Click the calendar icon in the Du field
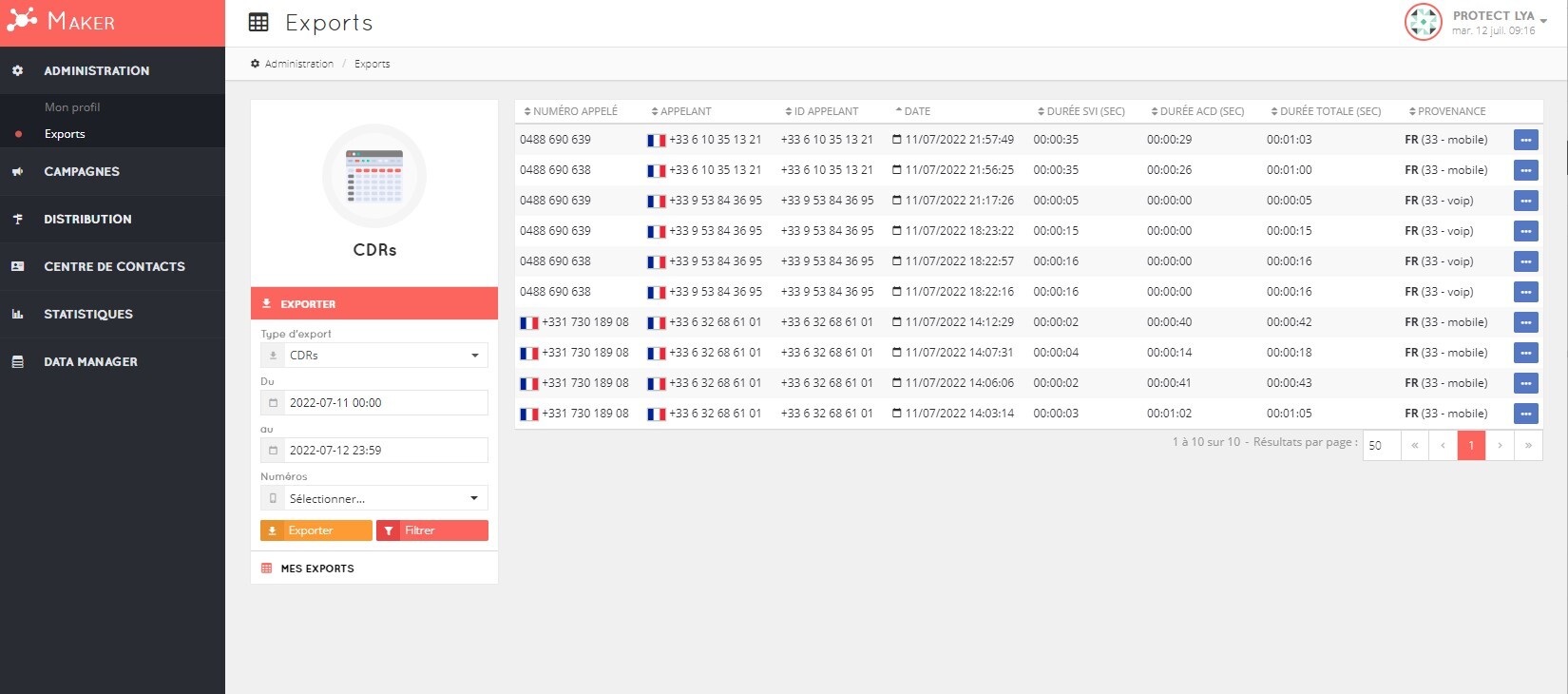Image resolution: width=1568 pixels, height=694 pixels. 274,403
